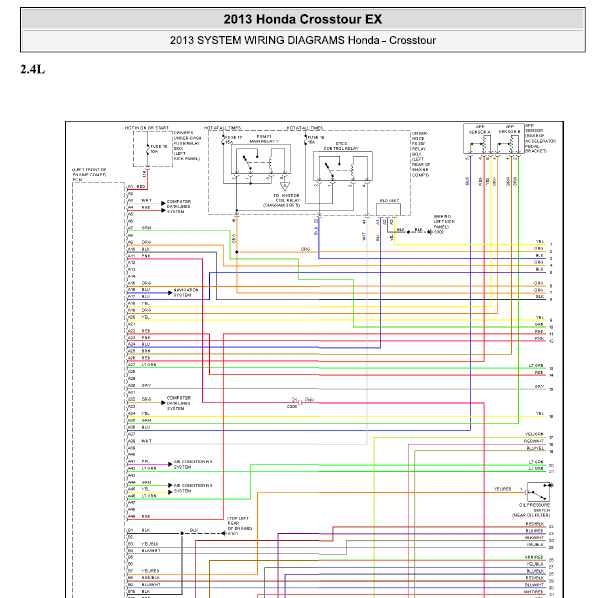Viewport: 603px width, 598px height.
Task: Click the Fuse 16 10A symbol
Action: coord(148,149)
